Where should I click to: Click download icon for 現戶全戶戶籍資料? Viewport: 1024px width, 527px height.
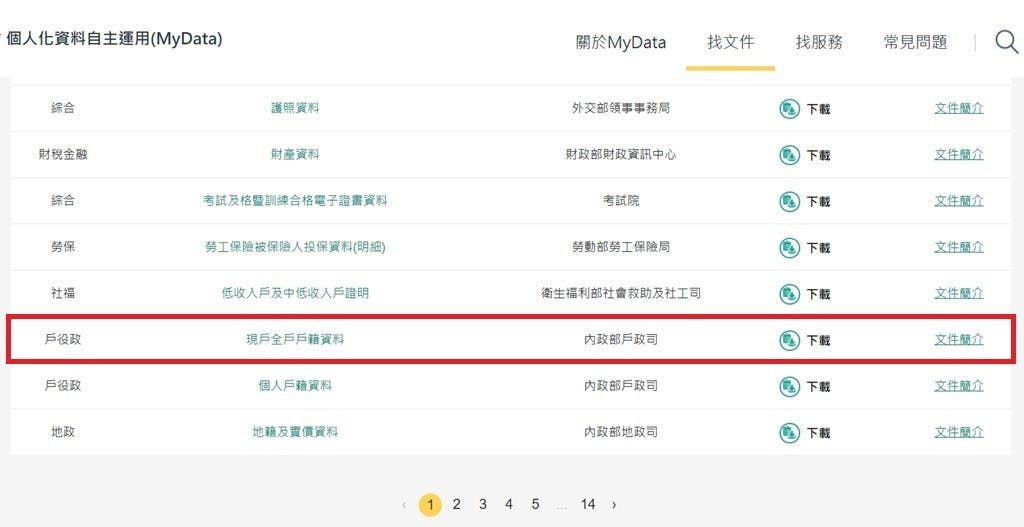[x=789, y=340]
